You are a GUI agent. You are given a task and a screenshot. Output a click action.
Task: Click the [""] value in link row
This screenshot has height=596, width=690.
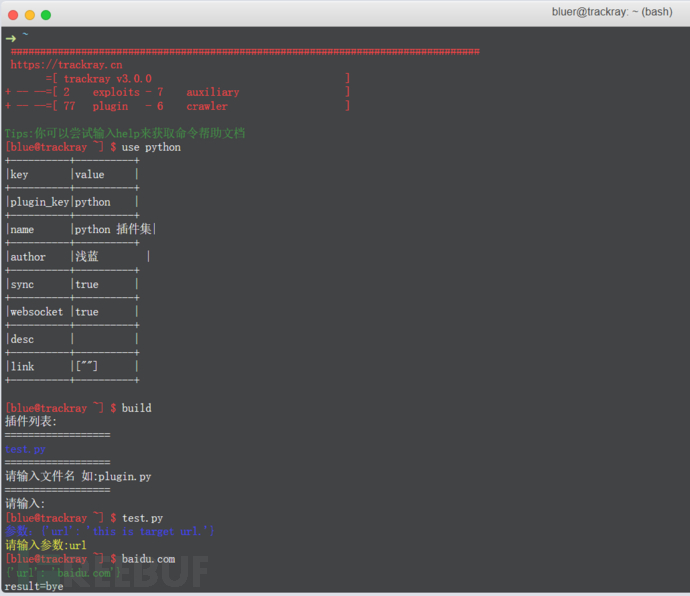tap(87, 366)
